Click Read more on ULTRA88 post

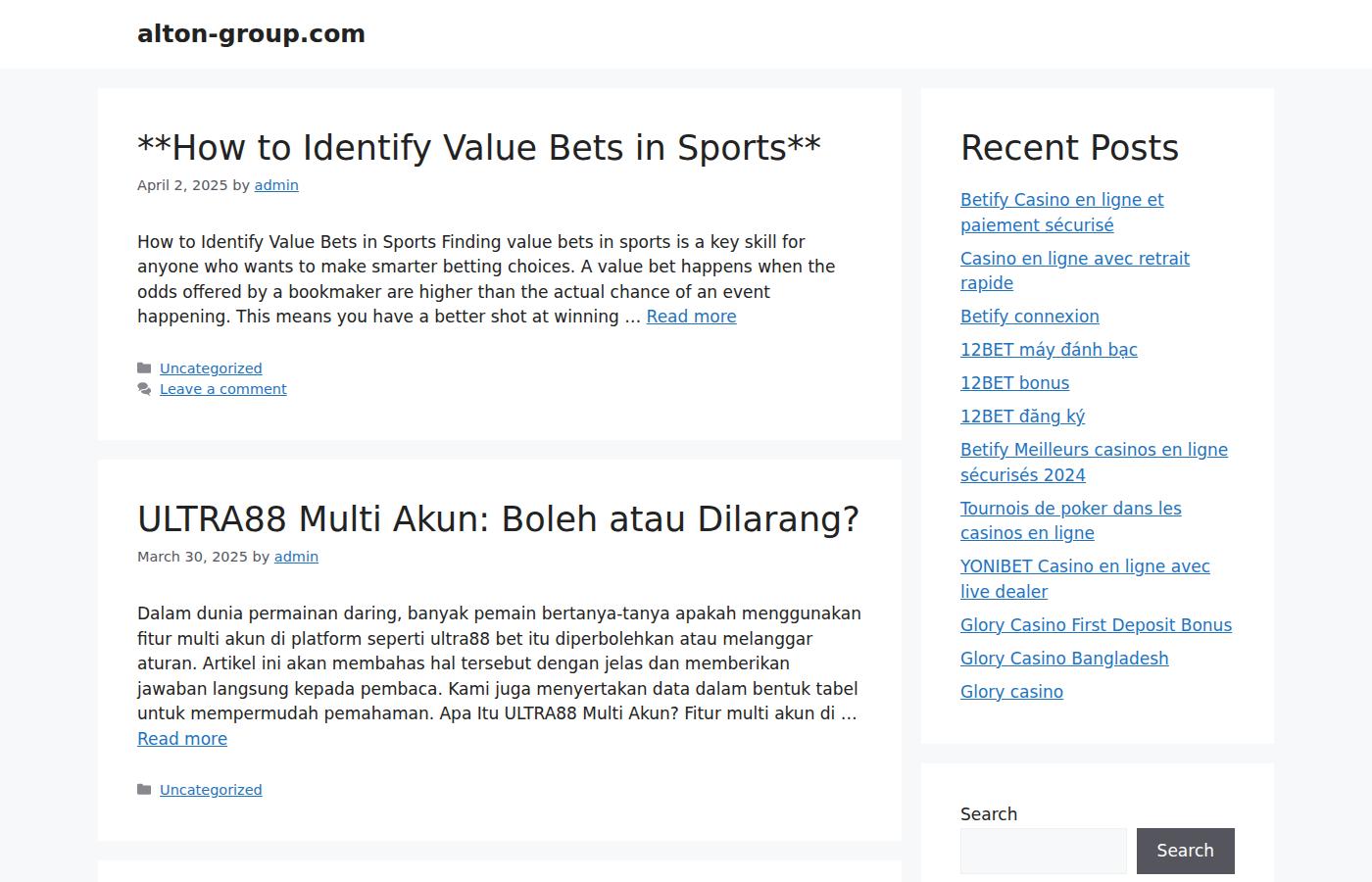[182, 739]
